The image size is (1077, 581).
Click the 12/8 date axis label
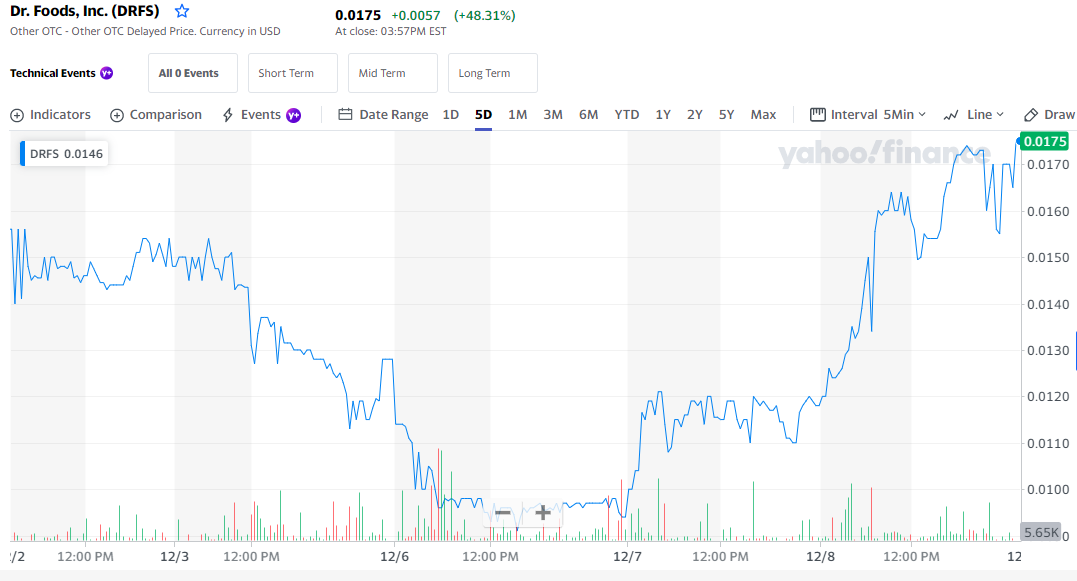pos(820,556)
